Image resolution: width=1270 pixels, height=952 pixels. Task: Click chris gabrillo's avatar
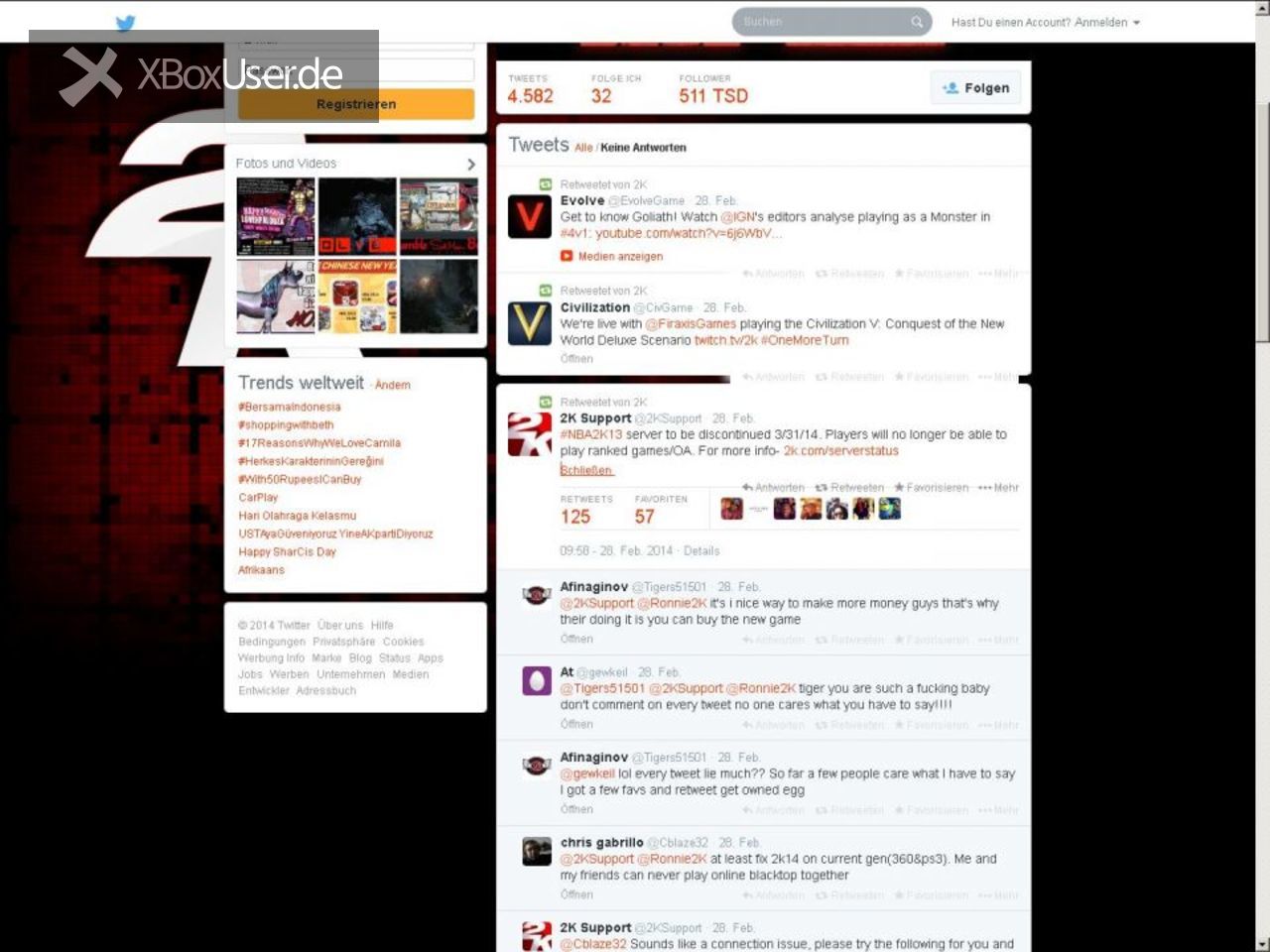click(537, 851)
